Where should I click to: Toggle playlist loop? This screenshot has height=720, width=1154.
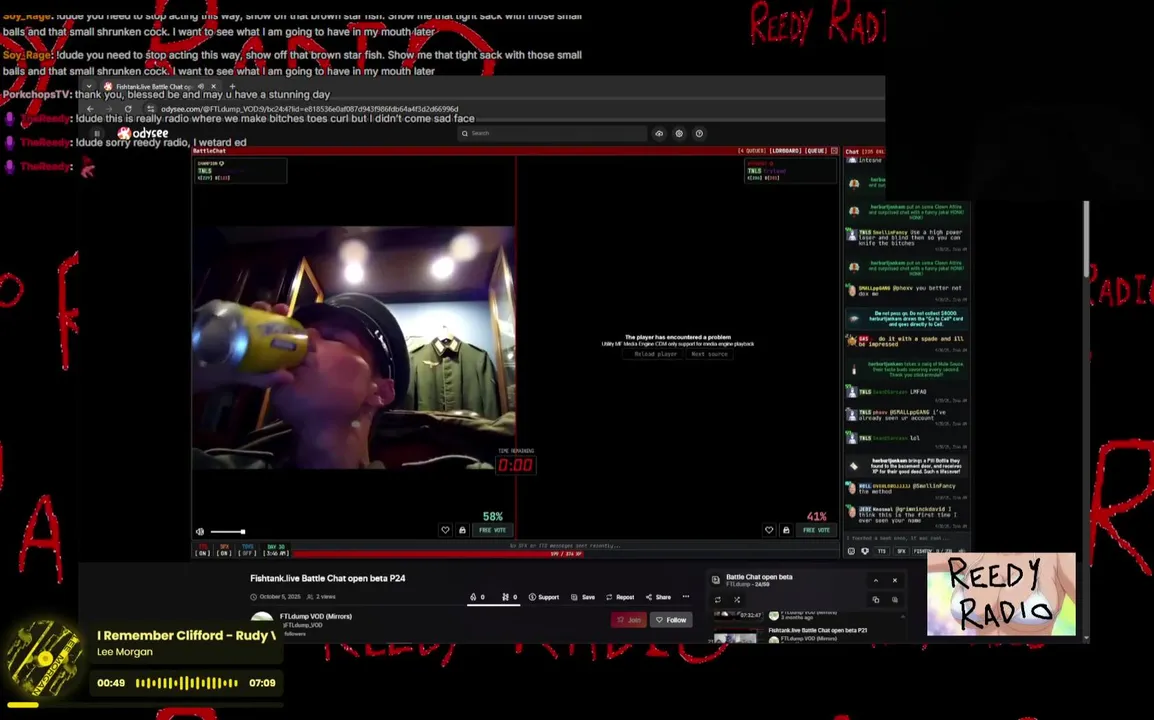pyautogui.click(x=718, y=600)
